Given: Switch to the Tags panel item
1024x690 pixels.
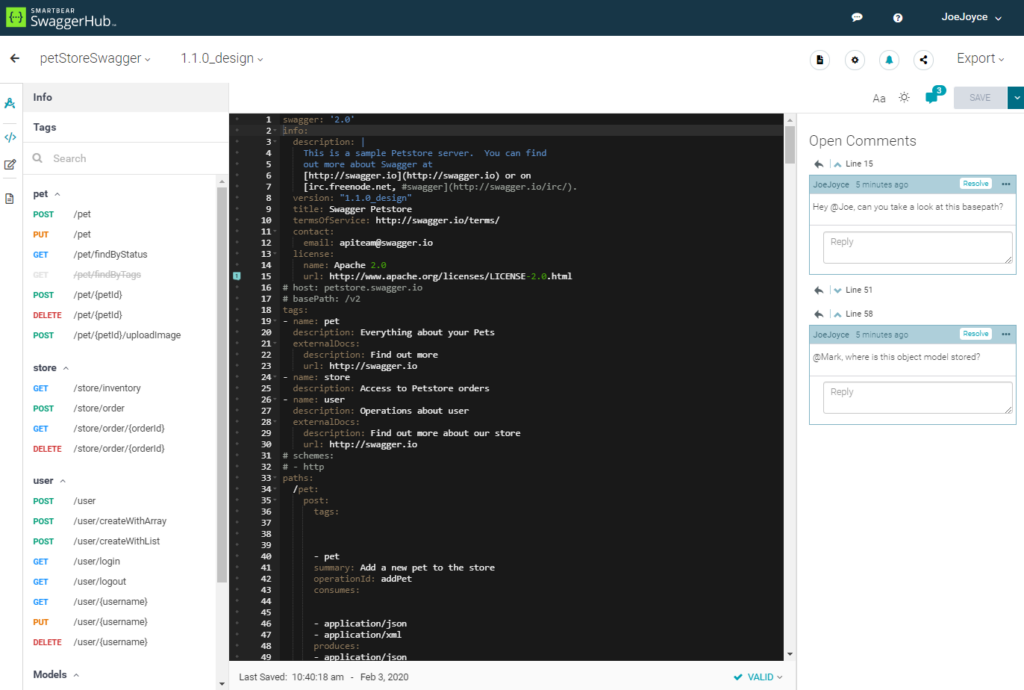Looking at the screenshot, I should pos(43,127).
